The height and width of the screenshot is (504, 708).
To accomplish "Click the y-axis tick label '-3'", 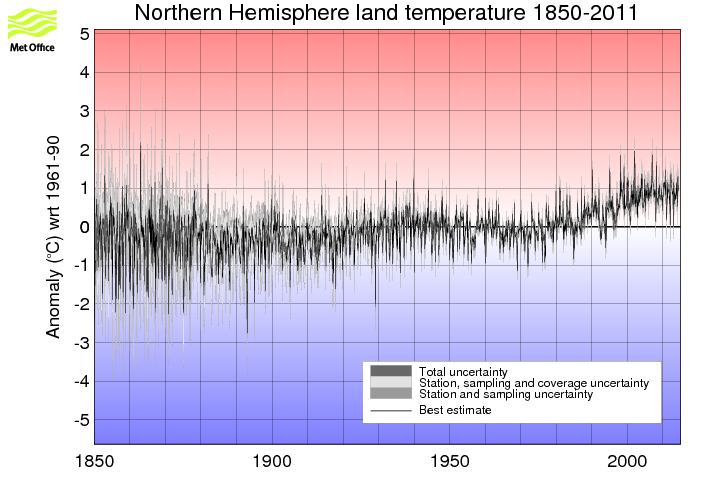I will coord(82,343).
